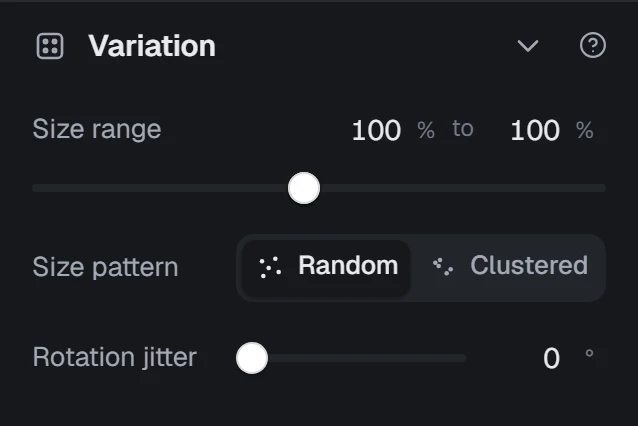The height and width of the screenshot is (426, 638).
Task: Click the scattered dots icon beside Random
Action: pyautogui.click(x=270, y=267)
